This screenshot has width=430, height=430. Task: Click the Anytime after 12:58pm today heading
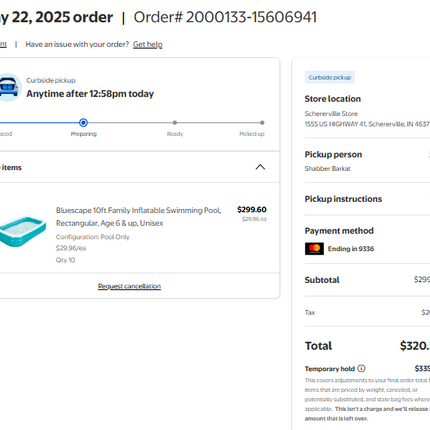point(90,94)
